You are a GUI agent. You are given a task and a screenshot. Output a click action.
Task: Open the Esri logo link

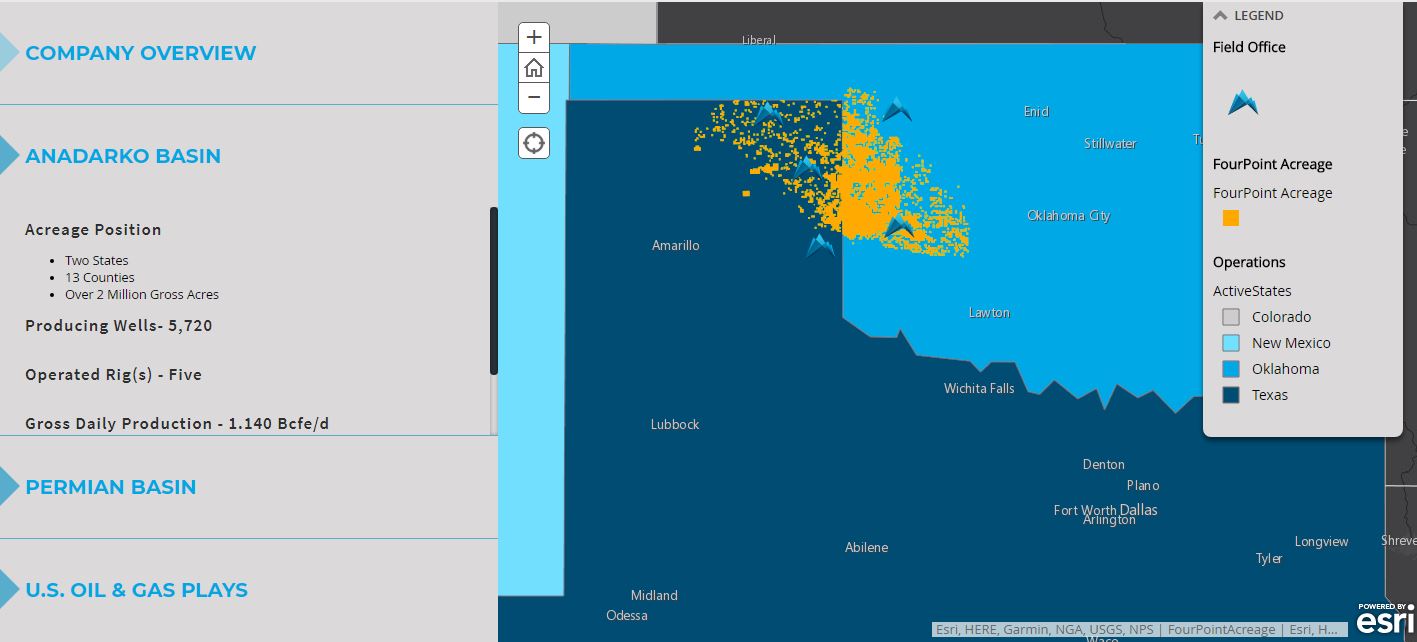click(x=1385, y=619)
